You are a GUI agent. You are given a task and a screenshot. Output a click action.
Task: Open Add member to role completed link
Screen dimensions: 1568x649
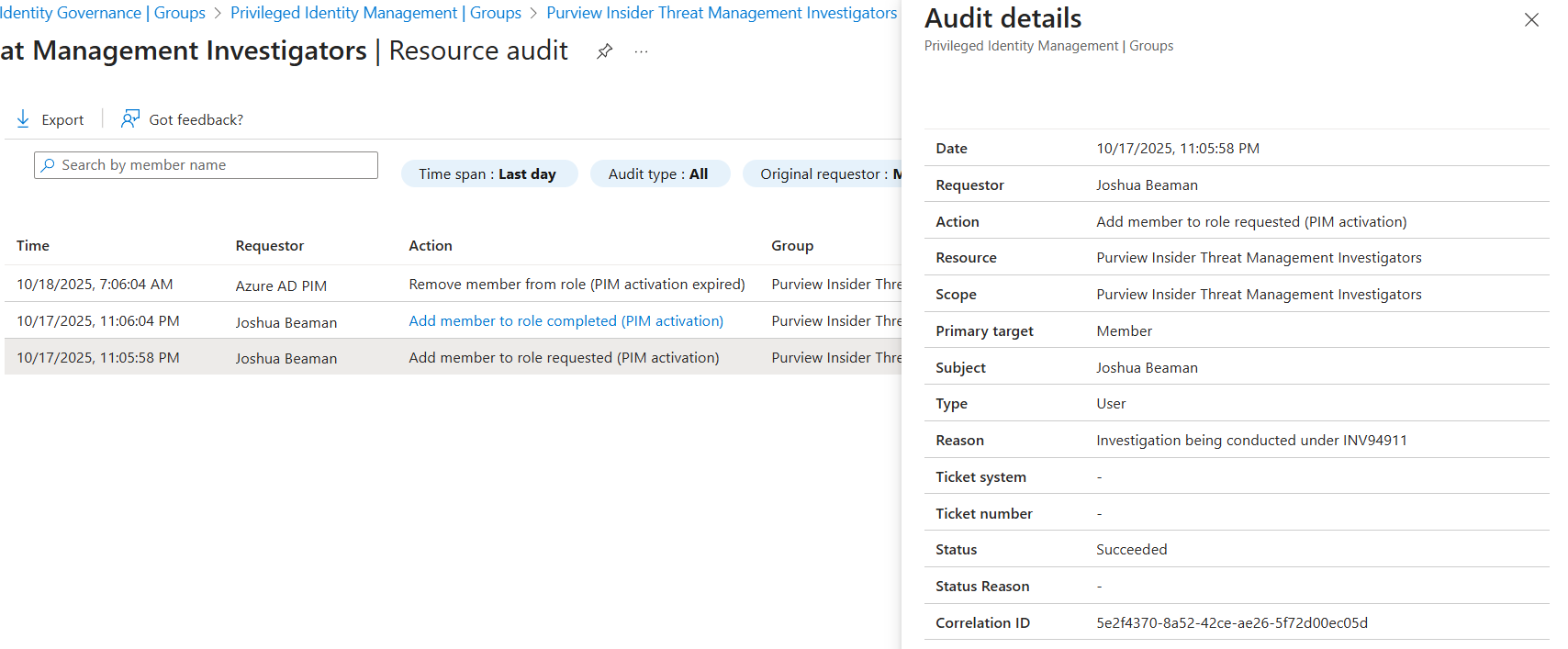click(x=566, y=320)
